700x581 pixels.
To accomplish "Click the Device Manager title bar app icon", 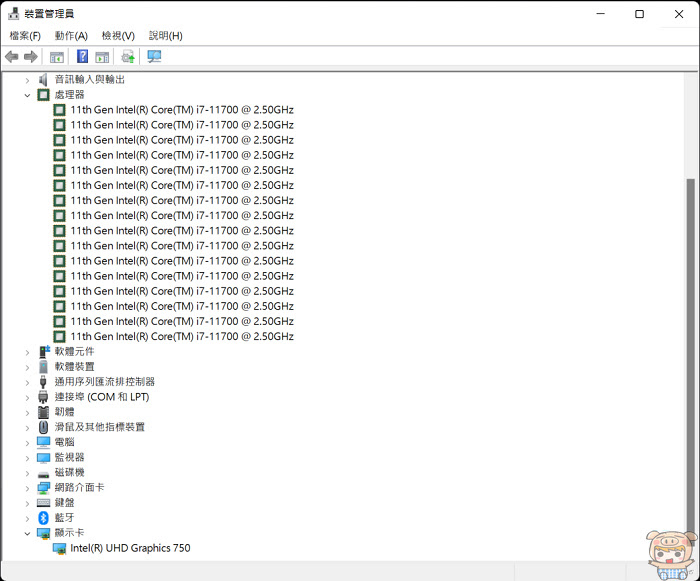I will point(13,14).
